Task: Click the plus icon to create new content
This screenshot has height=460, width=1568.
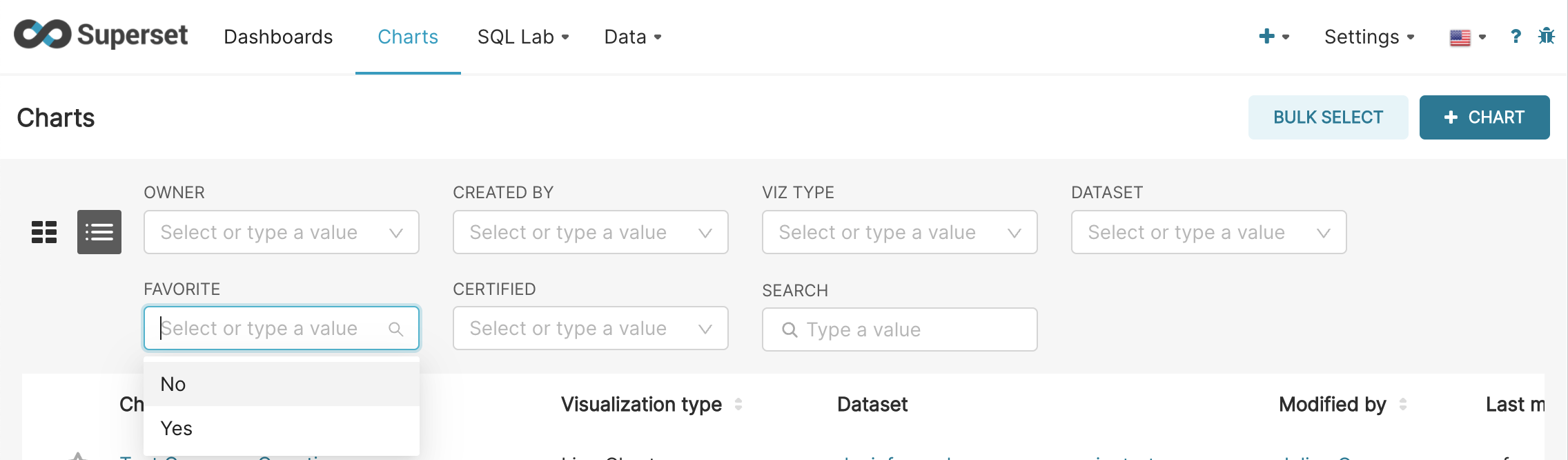Action: coord(1267,36)
